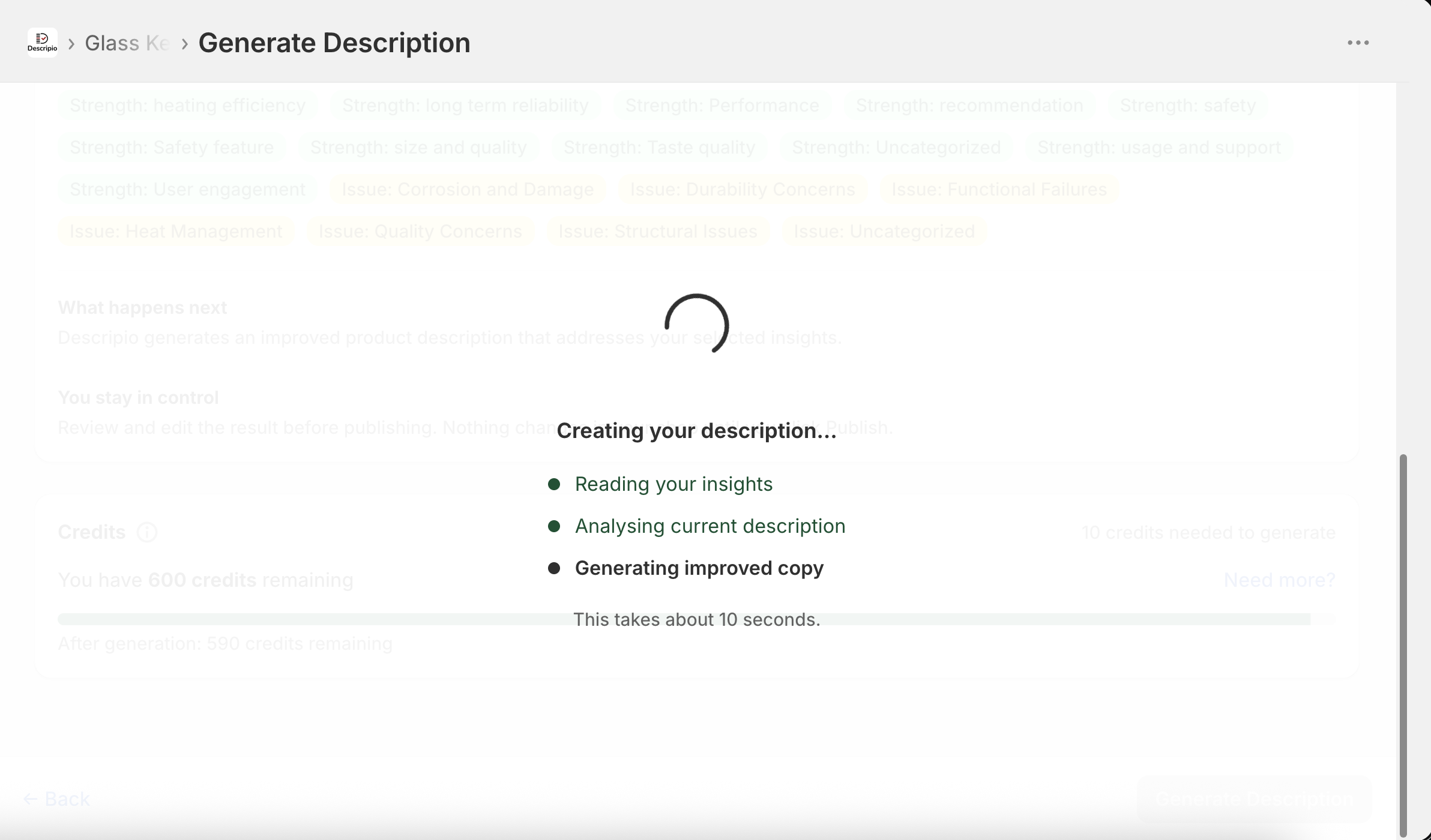
Task: Toggle Issue: Heat Management tag
Action: (x=176, y=232)
